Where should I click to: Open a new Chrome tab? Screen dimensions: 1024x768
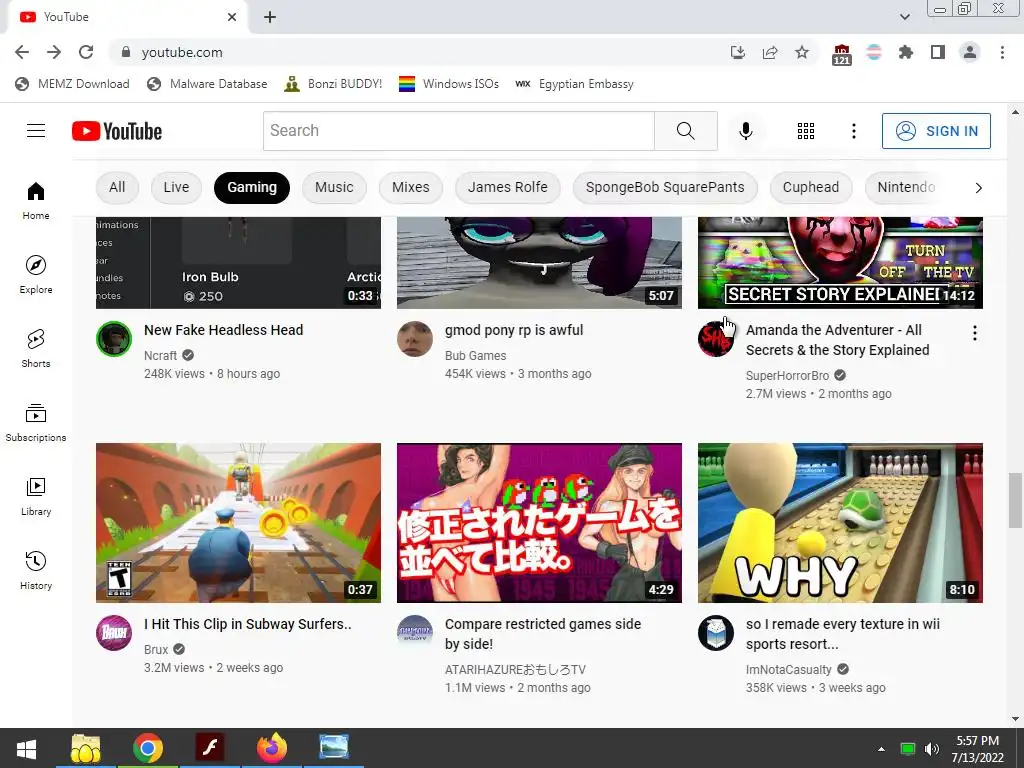pyautogui.click(x=270, y=17)
